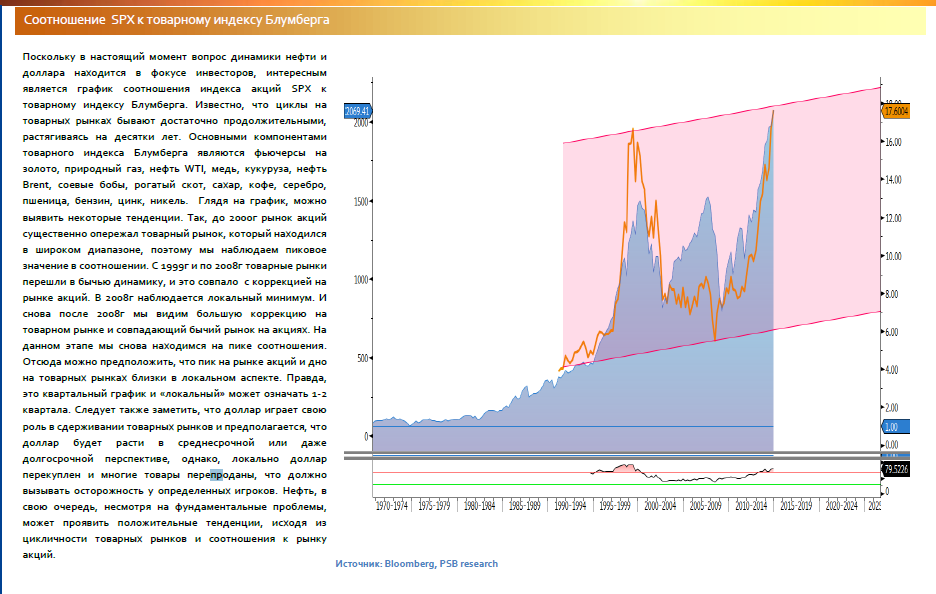Click the 500 tick on the left axis
The width and height of the screenshot is (936, 594).
(x=360, y=358)
